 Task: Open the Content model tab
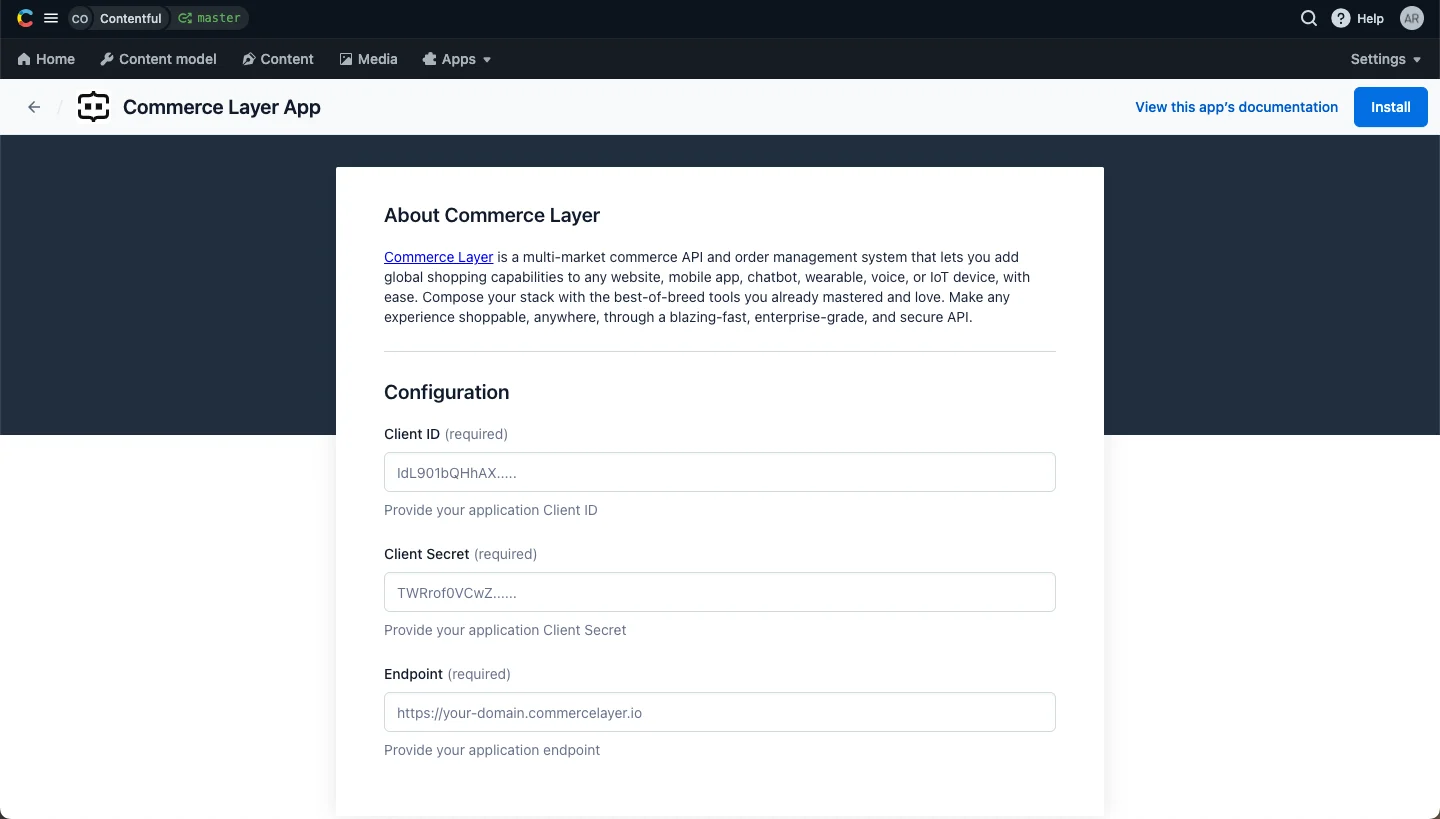tap(158, 59)
